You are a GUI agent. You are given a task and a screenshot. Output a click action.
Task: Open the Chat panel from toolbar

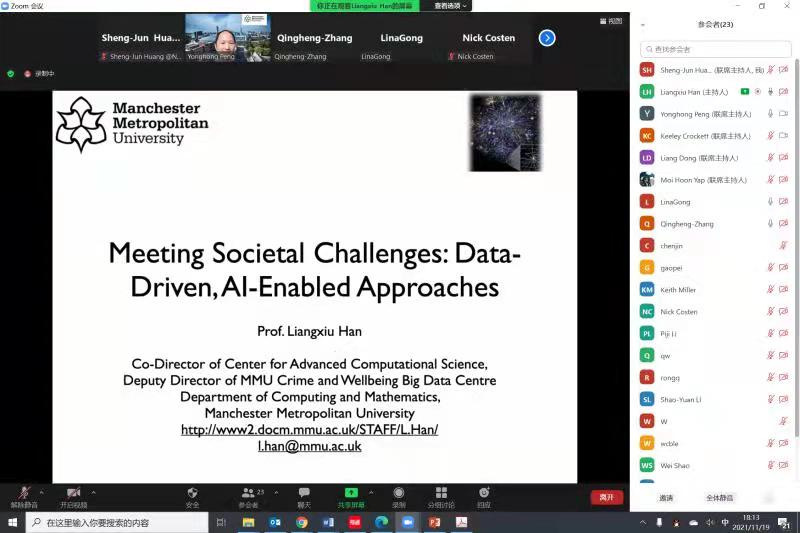304,493
